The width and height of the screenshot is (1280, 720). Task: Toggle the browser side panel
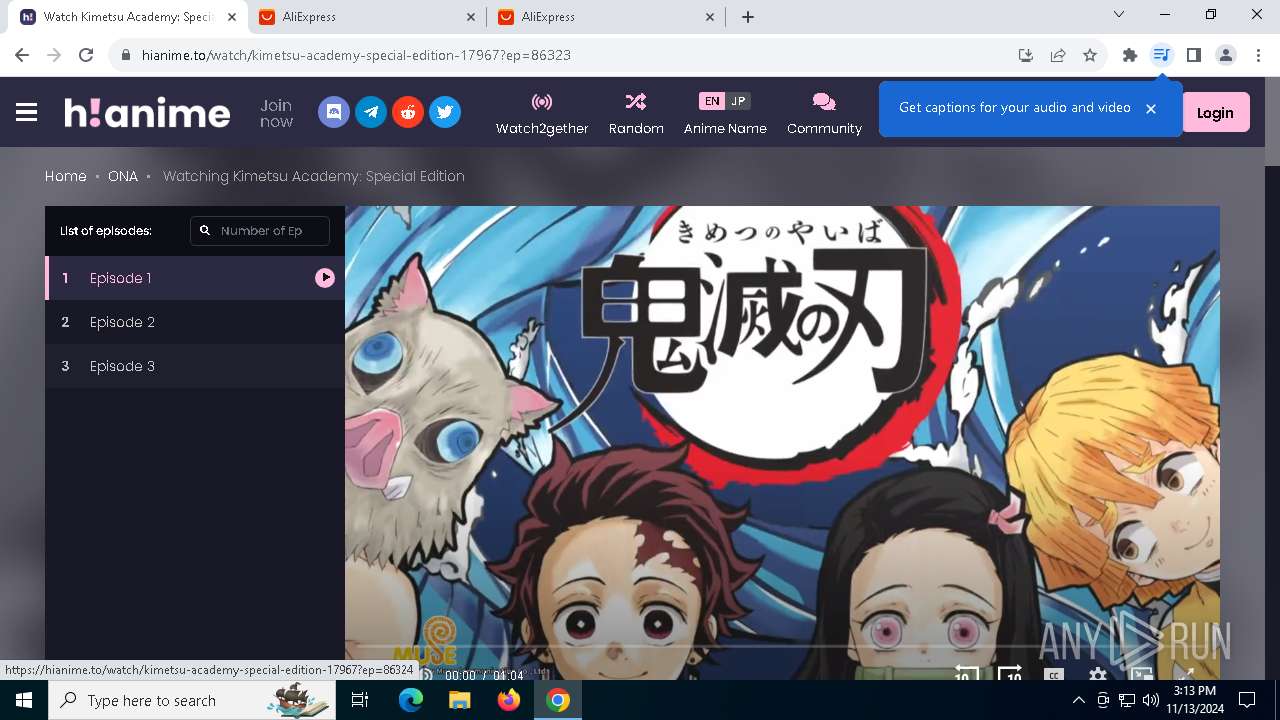click(x=1194, y=55)
